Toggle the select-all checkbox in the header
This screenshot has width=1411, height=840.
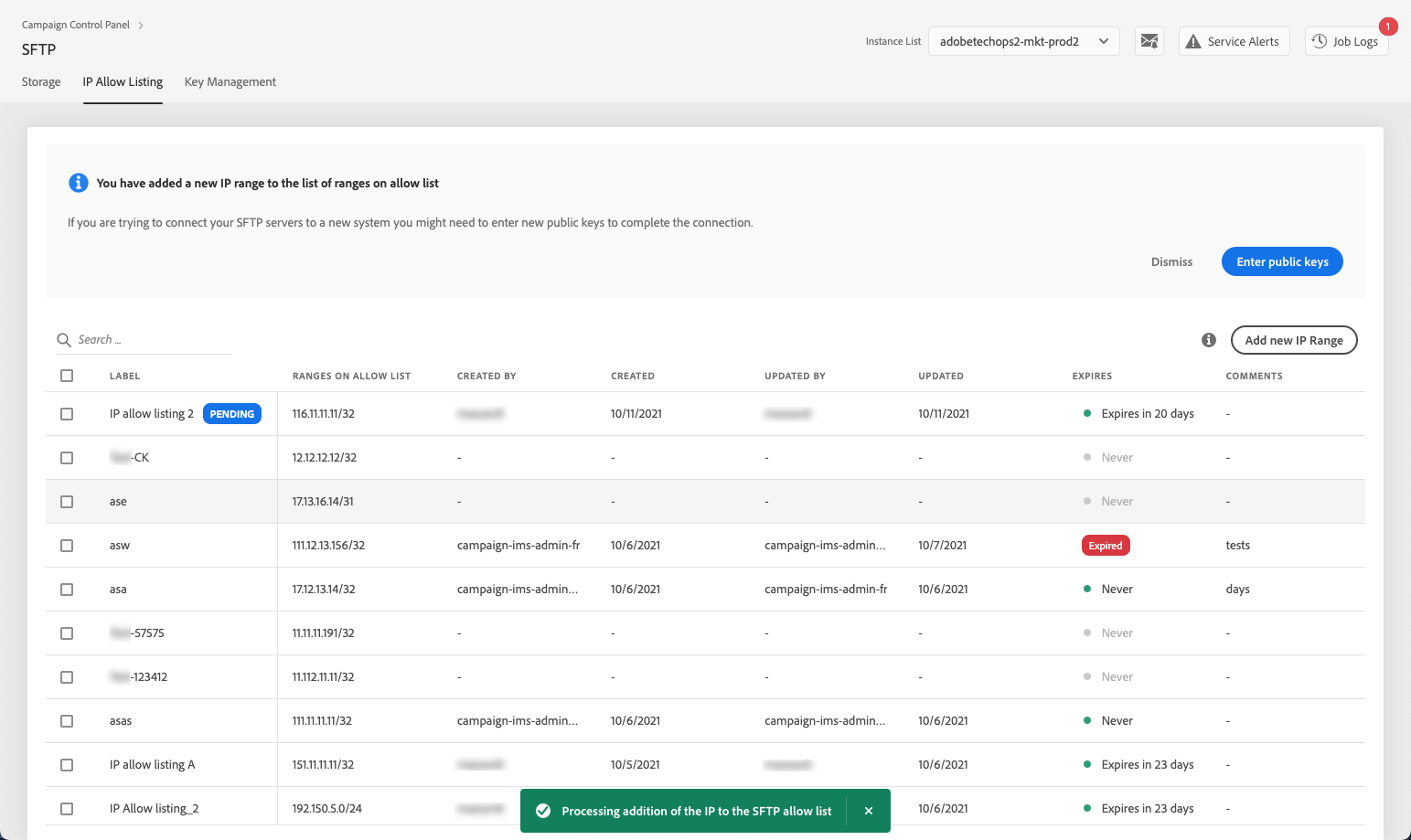[67, 376]
